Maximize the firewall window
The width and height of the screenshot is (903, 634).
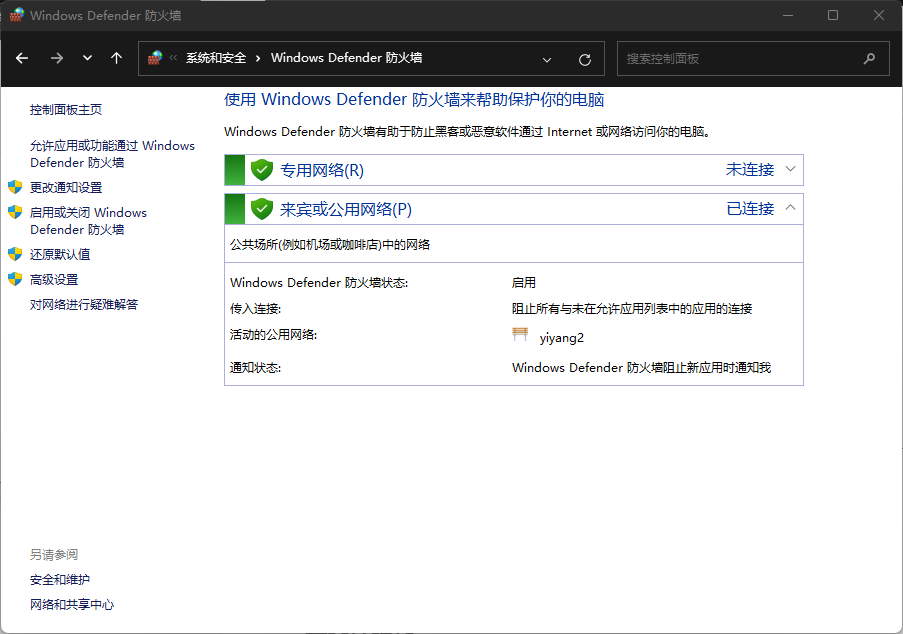(x=833, y=15)
